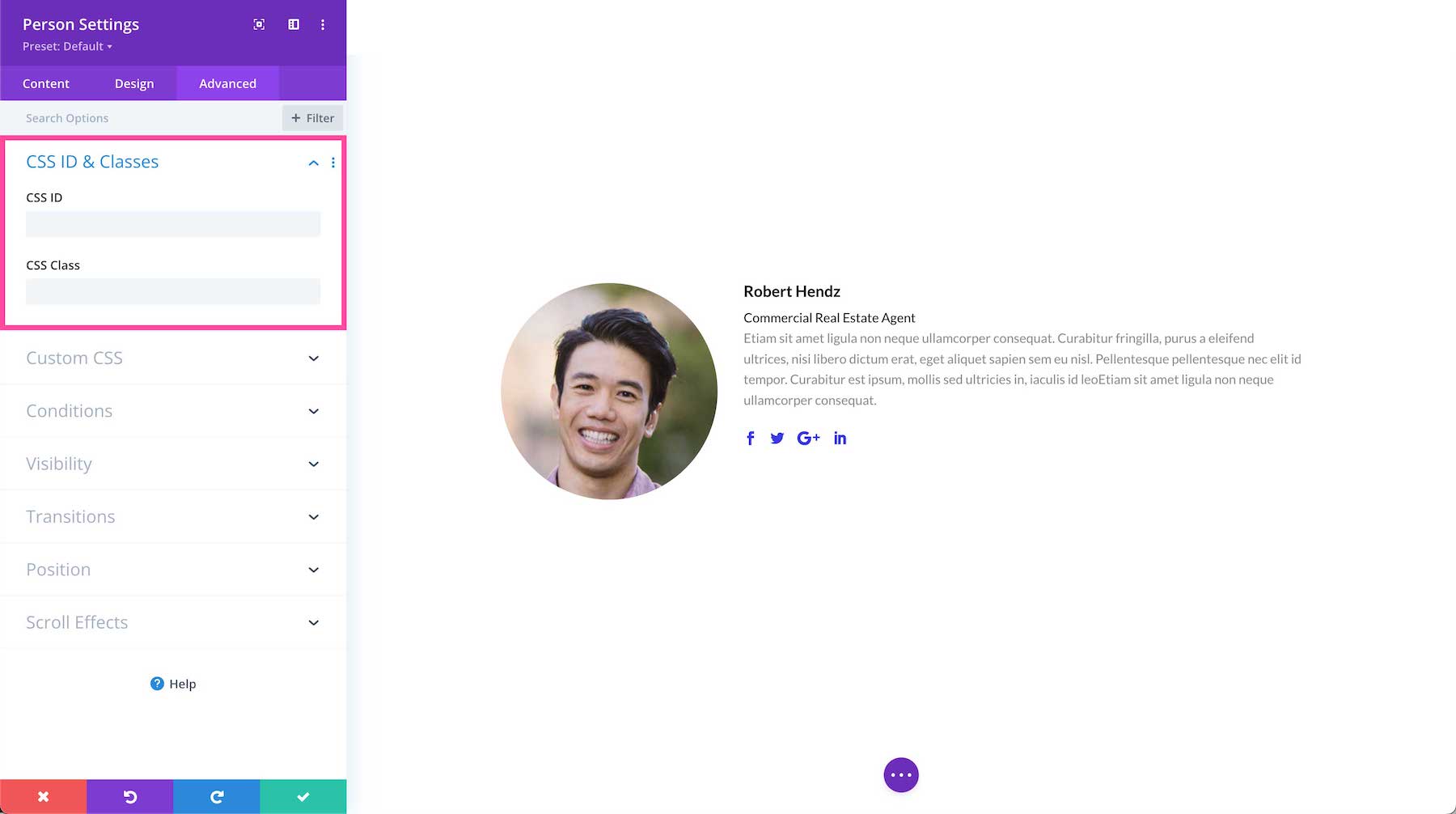The height and width of the screenshot is (814, 1456).
Task: Click the CSS ID & Classes section options icon
Action: coord(332,163)
